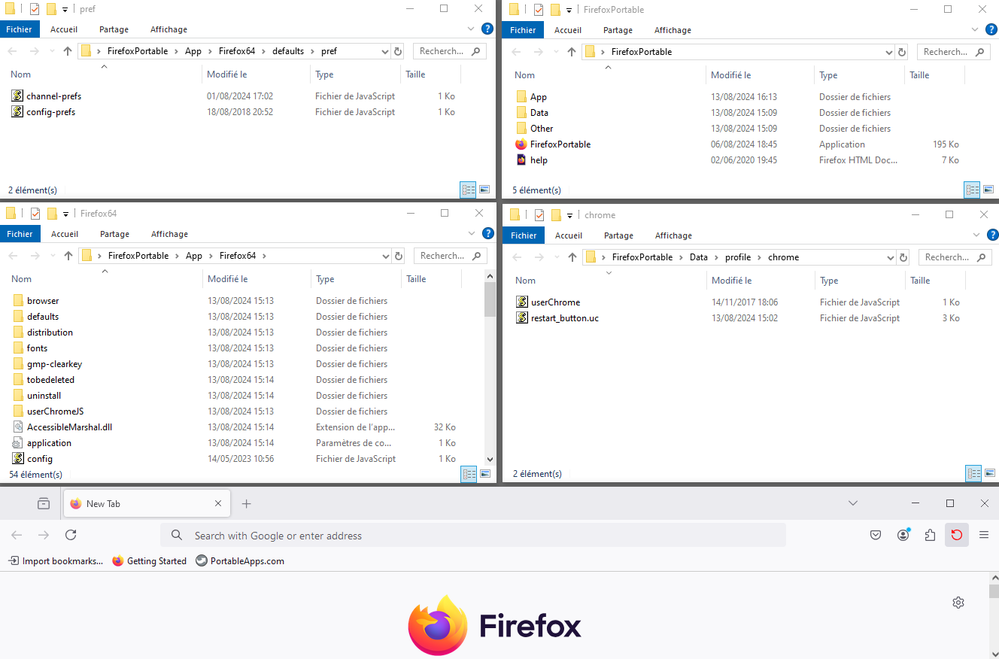999x659 pixels.
Task: Click App breadcrumb in Firefox64 window address
Action: tap(194, 256)
